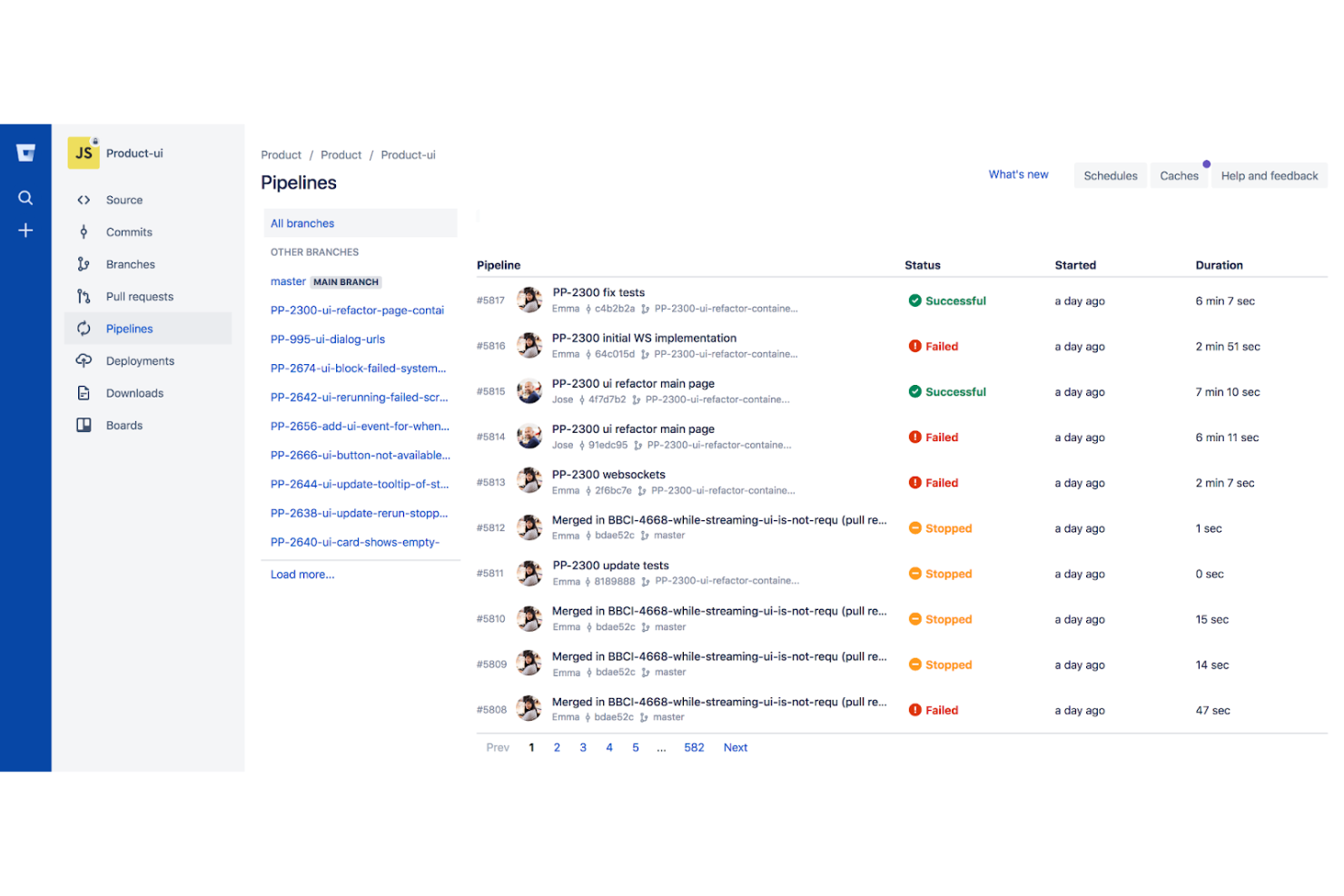Open Pull requests via its icon
The image size is (1344, 896).
coord(84,296)
